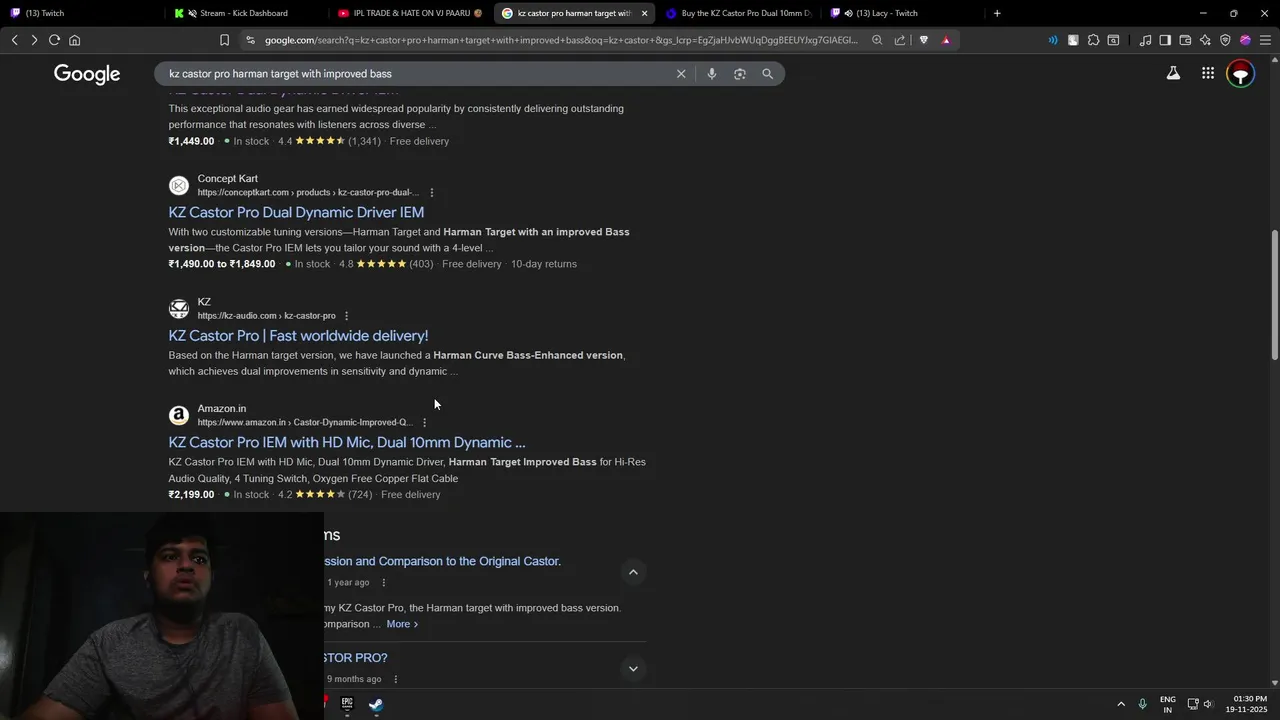Go to the Google homepage logo

click(87, 74)
